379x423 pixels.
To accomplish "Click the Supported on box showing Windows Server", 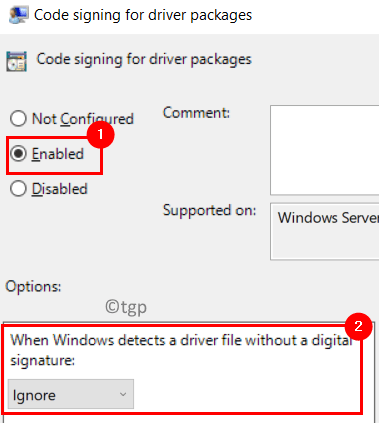I will pos(324,231).
